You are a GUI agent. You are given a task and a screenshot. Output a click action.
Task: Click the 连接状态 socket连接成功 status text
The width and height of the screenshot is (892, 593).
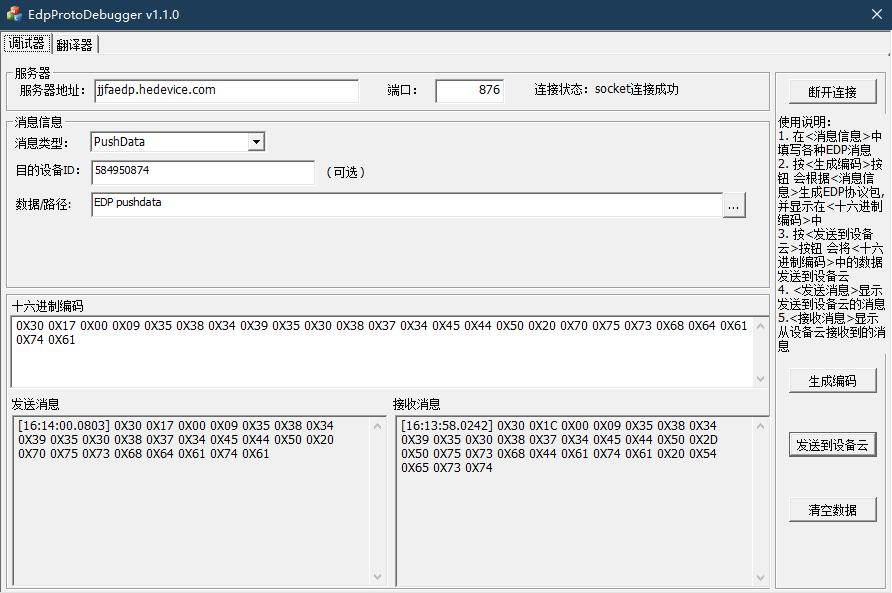(x=606, y=89)
